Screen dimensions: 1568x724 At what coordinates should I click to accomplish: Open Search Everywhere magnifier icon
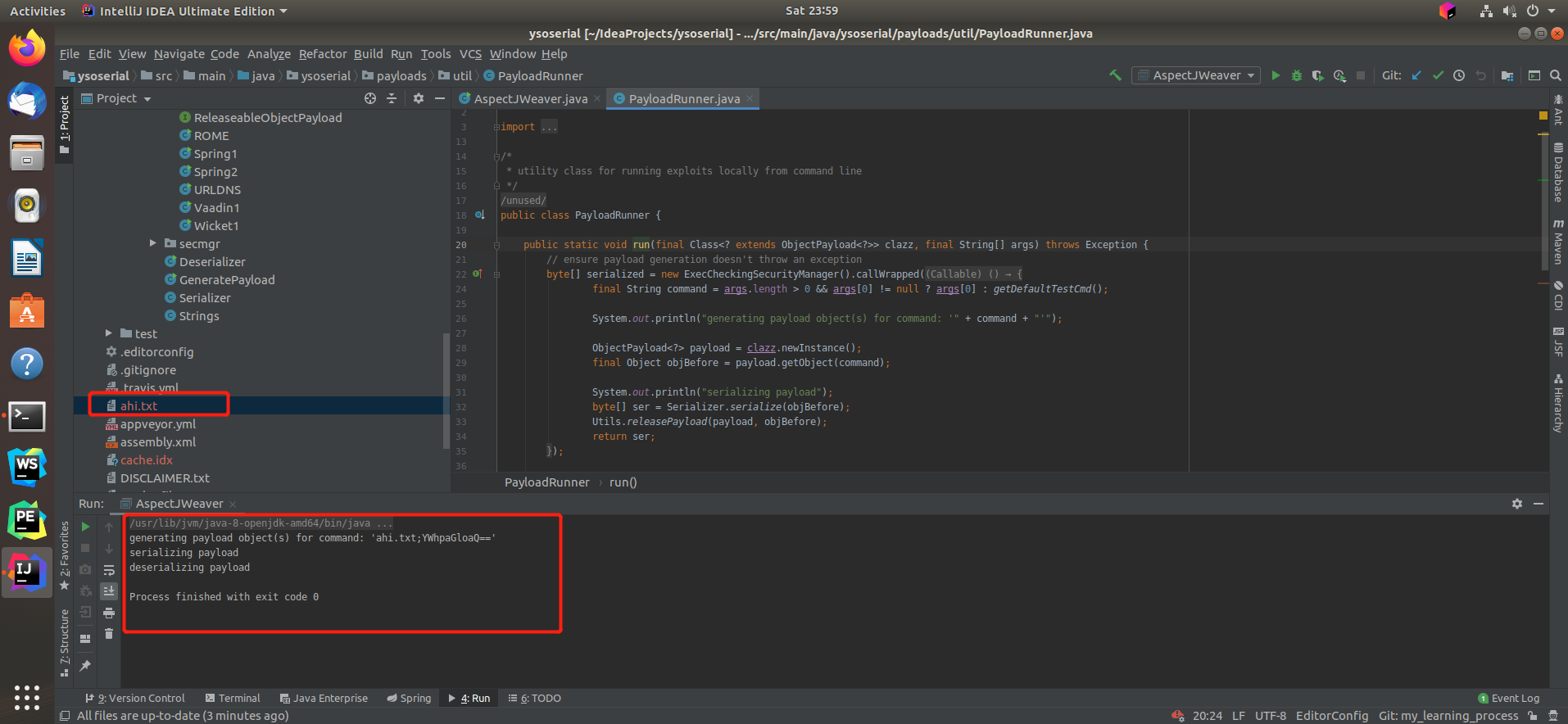[x=1555, y=75]
